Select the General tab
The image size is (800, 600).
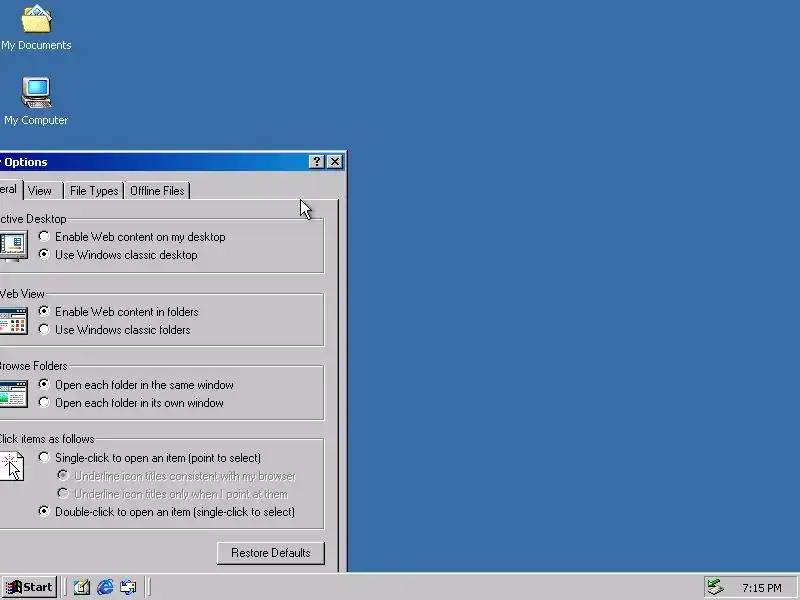click(x=10, y=189)
